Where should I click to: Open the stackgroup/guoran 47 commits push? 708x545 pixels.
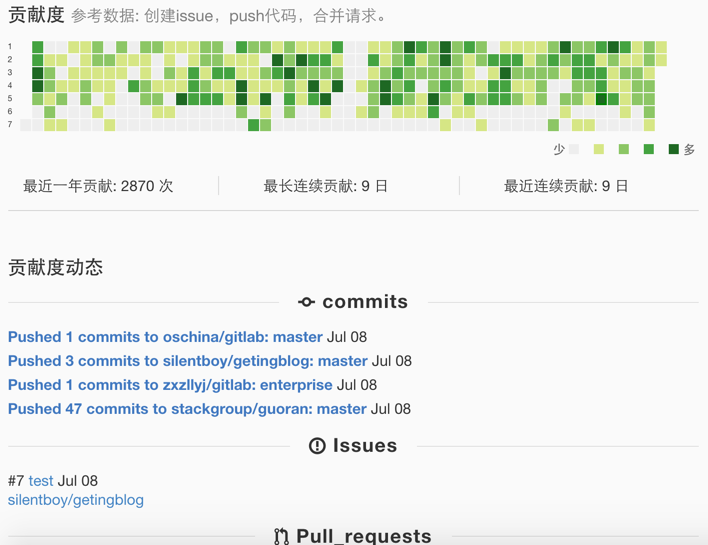[x=187, y=409]
